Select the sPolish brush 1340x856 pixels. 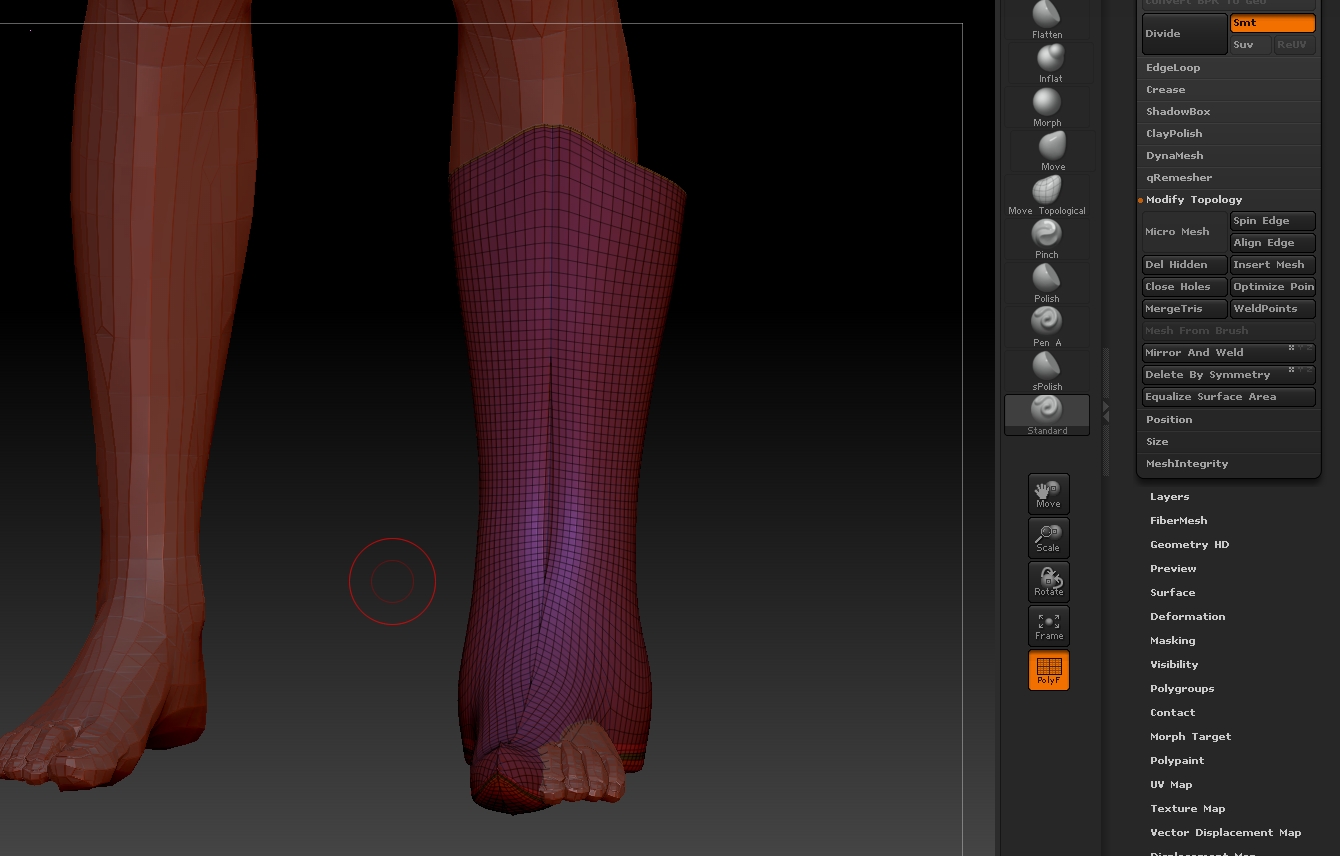click(x=1047, y=372)
